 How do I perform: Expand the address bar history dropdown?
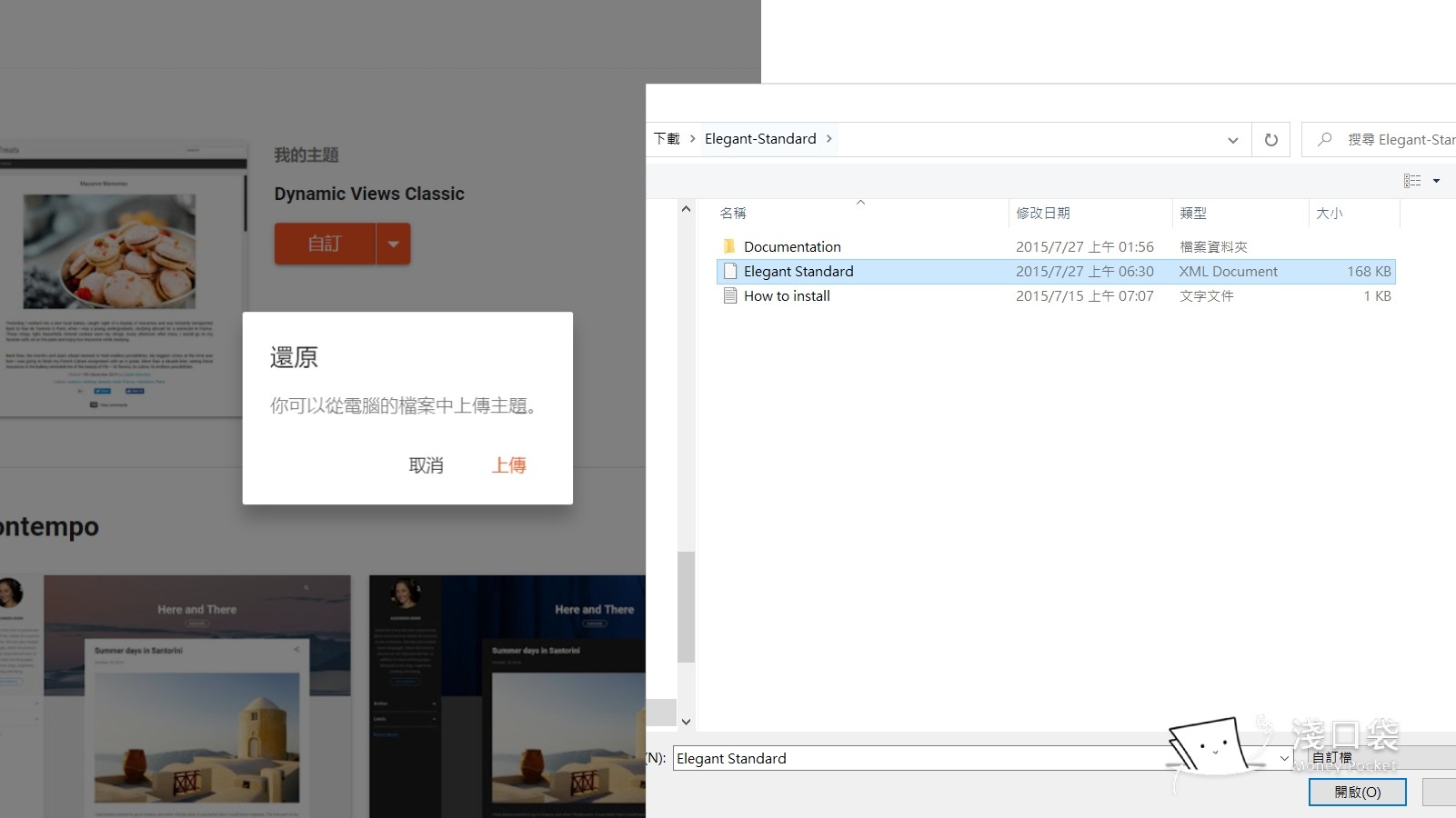1233,140
